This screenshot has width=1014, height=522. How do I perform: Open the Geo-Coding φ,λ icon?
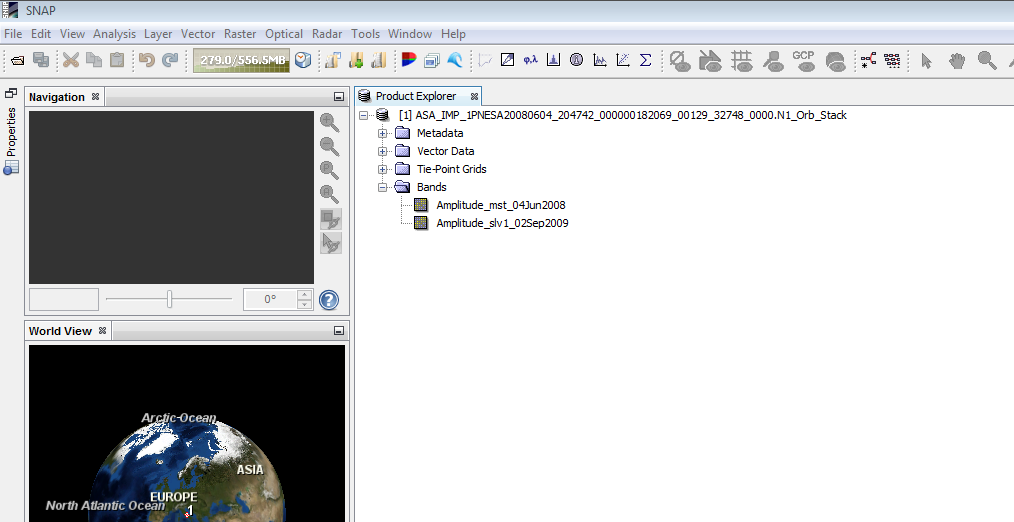tap(530, 60)
